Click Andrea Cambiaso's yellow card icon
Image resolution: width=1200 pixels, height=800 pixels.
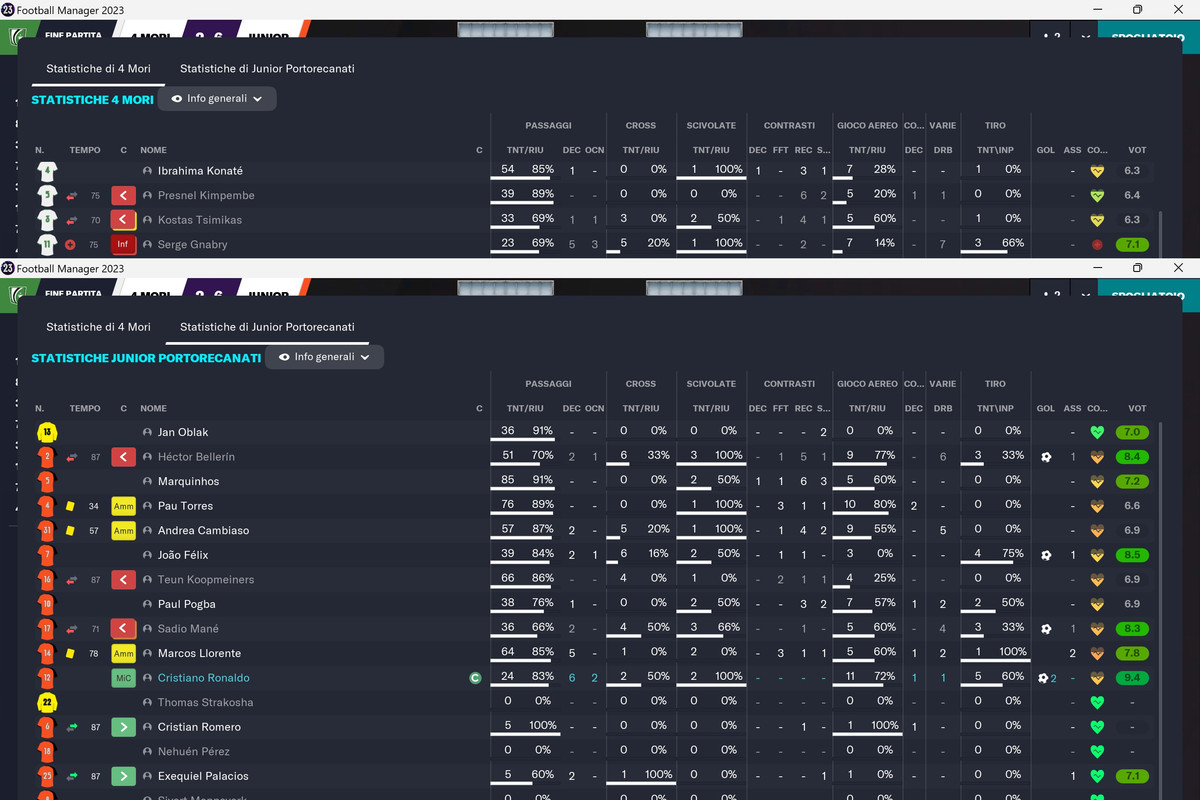click(x=70, y=531)
